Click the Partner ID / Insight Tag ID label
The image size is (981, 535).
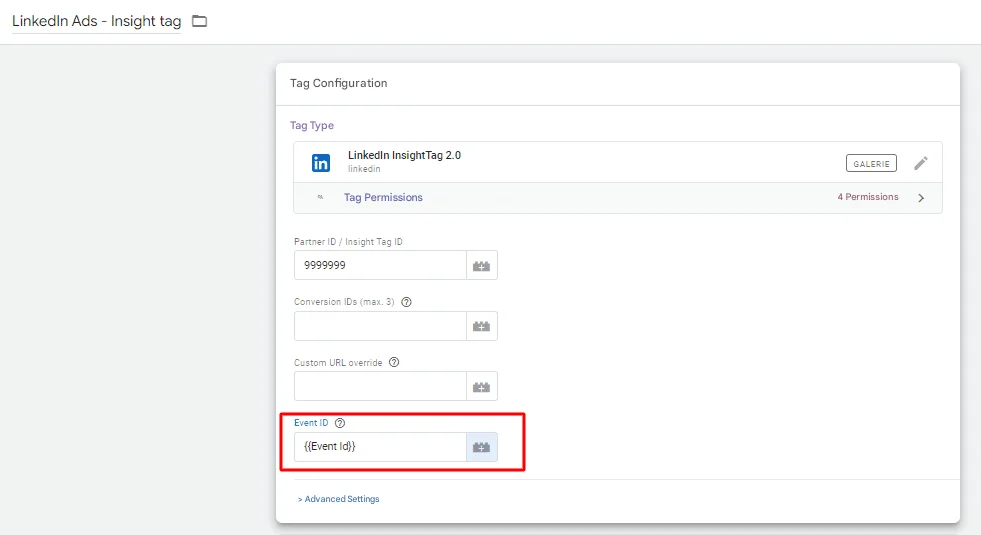click(348, 242)
